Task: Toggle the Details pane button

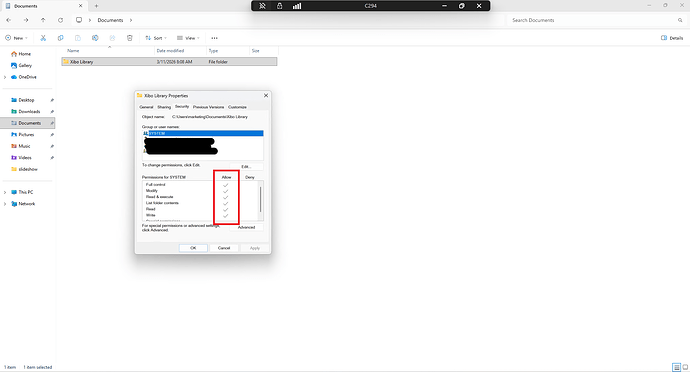Action: (x=672, y=38)
